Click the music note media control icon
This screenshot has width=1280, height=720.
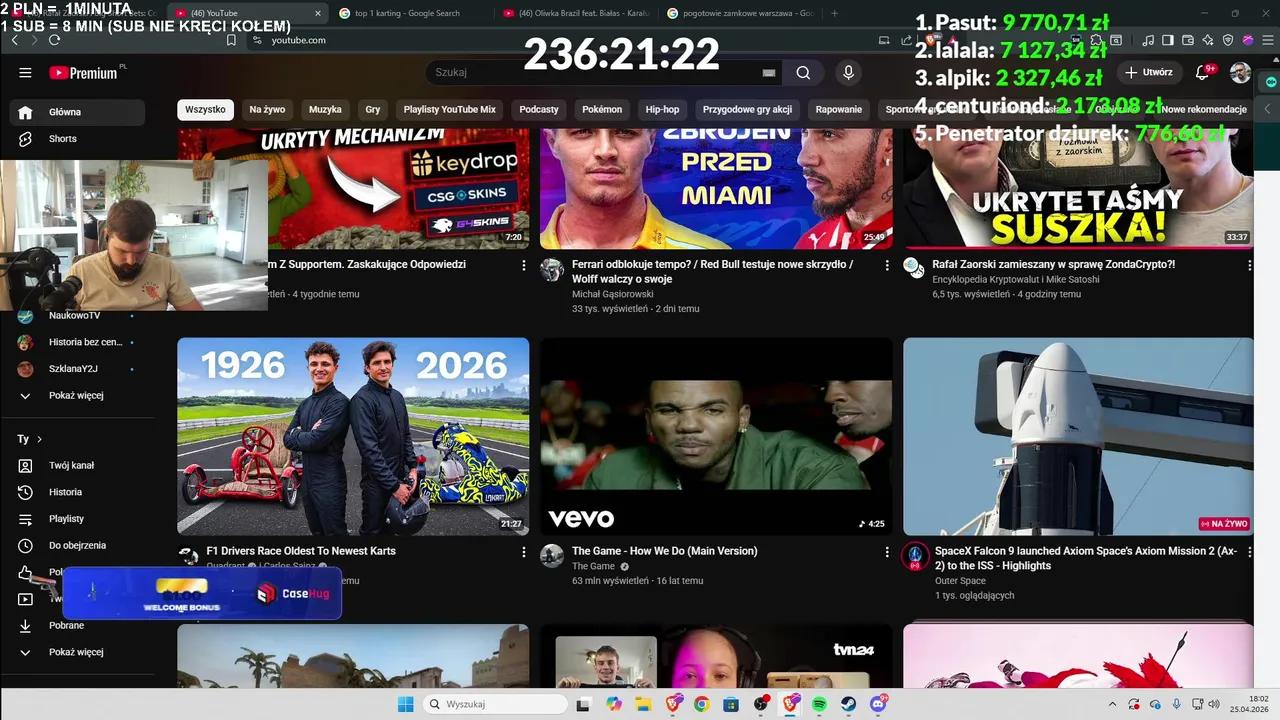click(1148, 40)
